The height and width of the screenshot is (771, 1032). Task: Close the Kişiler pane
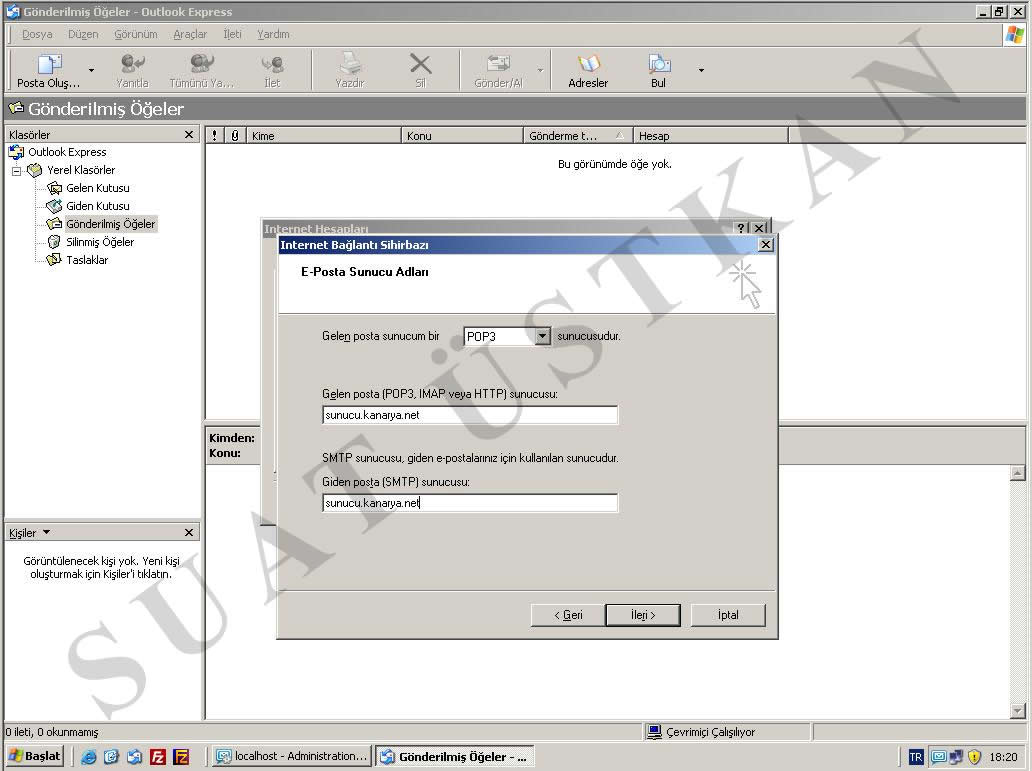click(x=189, y=532)
